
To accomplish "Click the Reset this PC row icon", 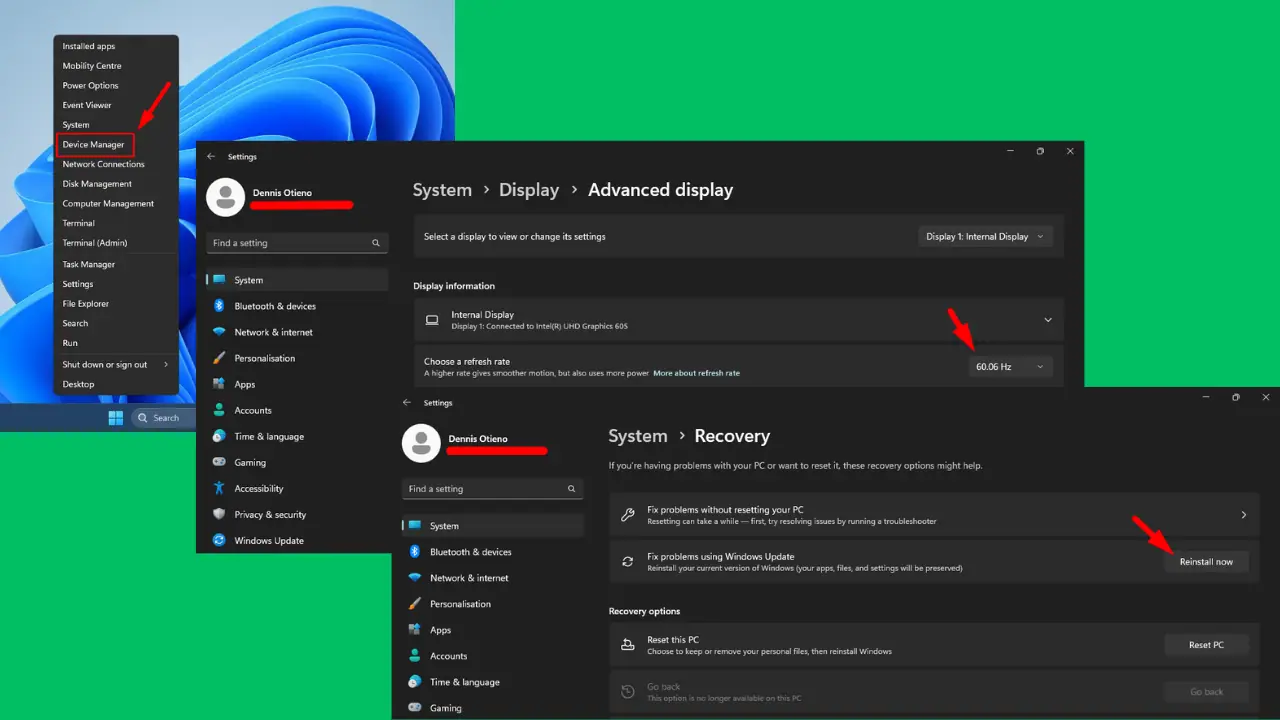I will pyautogui.click(x=627, y=645).
